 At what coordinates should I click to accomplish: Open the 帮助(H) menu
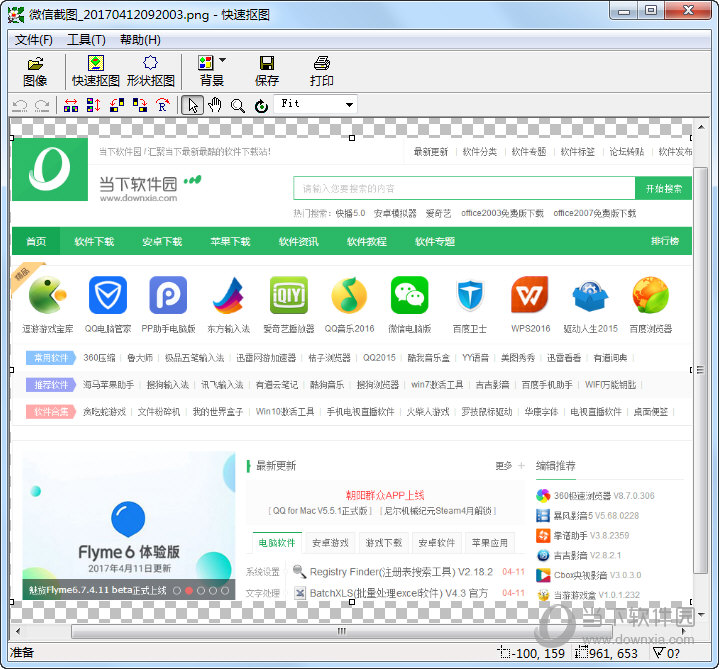[x=140, y=40]
